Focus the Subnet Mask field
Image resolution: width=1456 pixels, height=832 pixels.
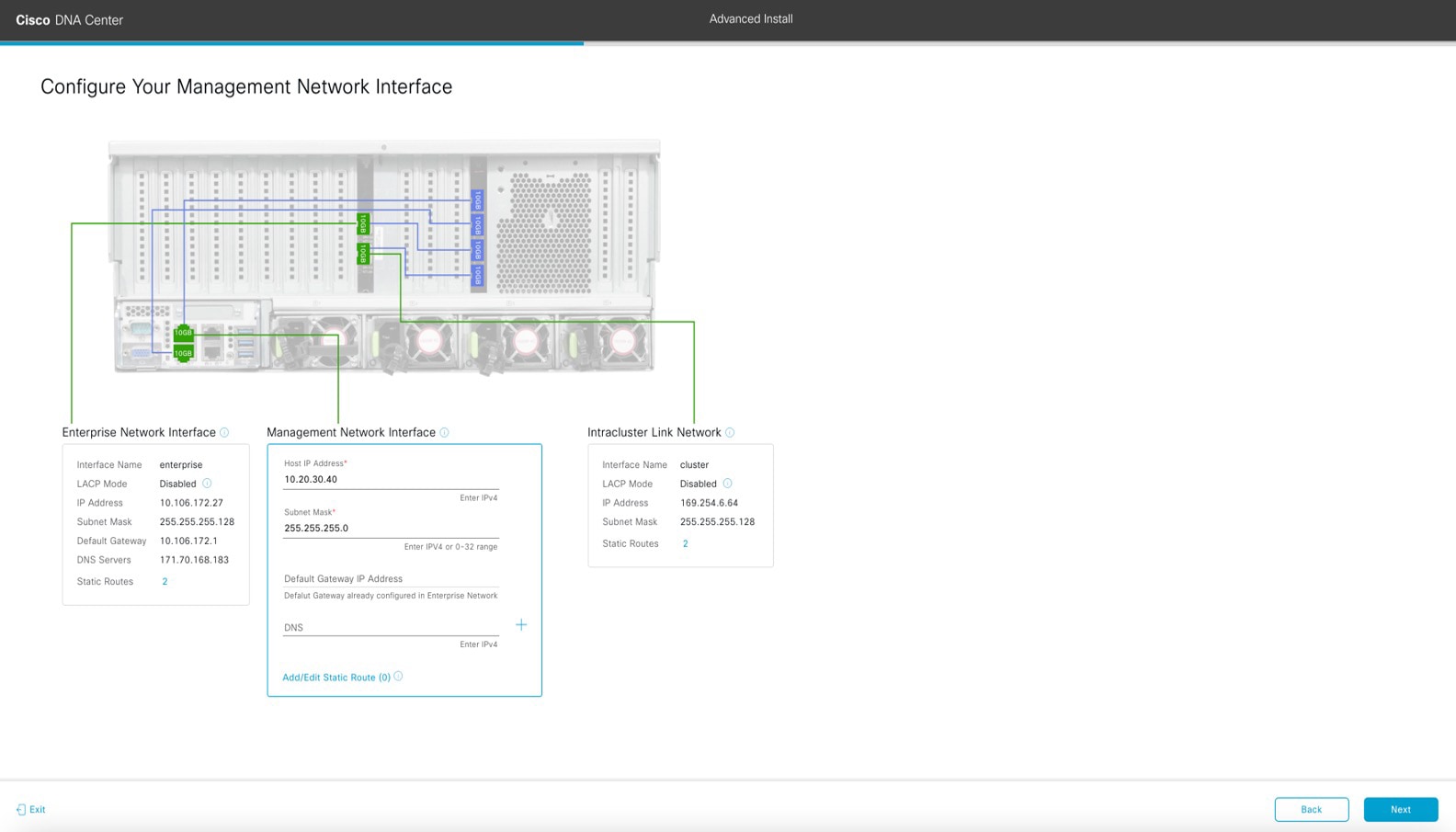pos(390,528)
